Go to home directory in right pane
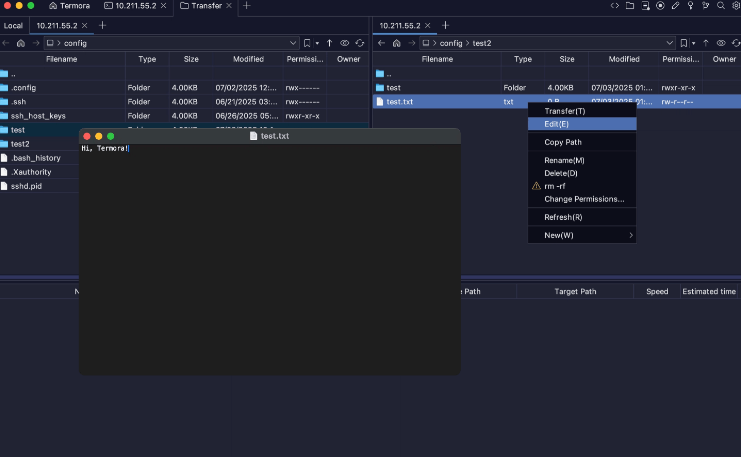This screenshot has width=741, height=457. pyautogui.click(x=396, y=43)
